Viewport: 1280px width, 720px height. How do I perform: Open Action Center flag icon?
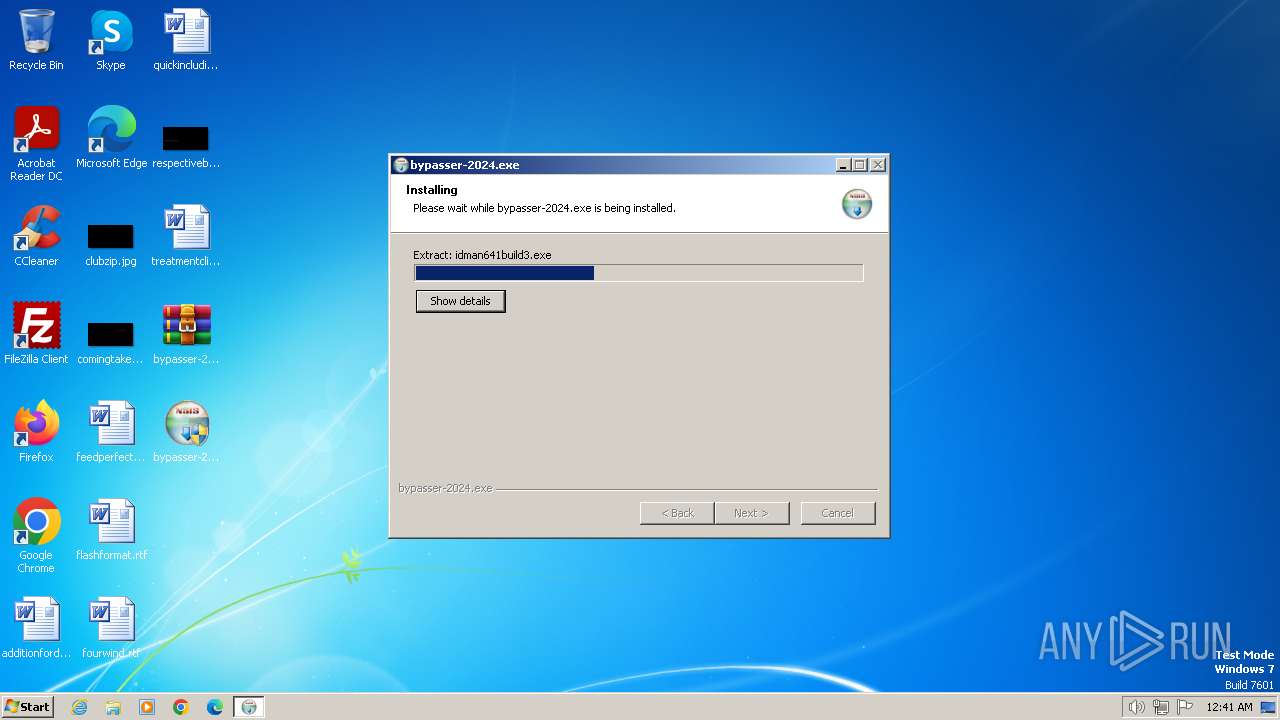click(1186, 707)
